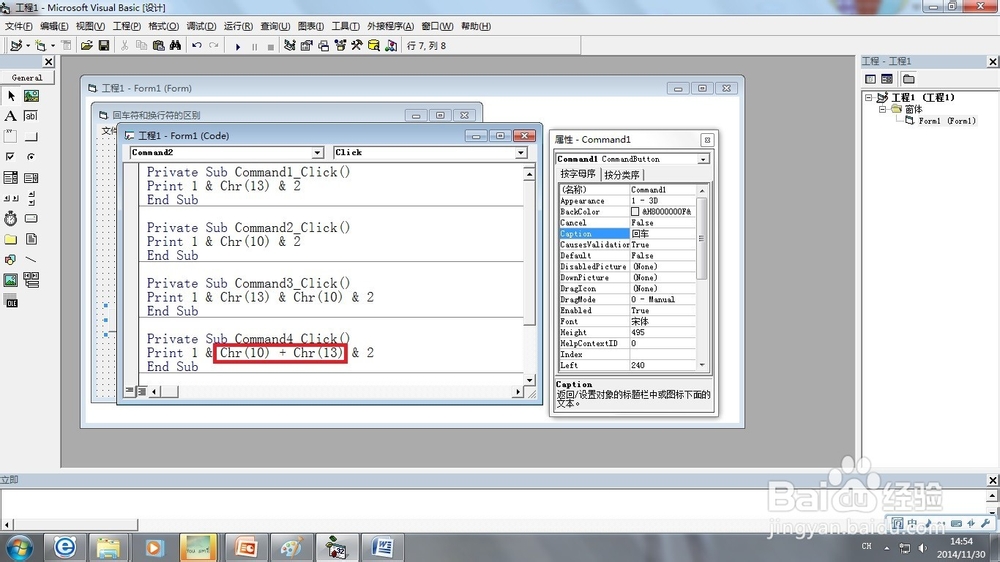The width and height of the screenshot is (1000, 562).
Task: Click the Undo toolbar icon
Action: (197, 45)
